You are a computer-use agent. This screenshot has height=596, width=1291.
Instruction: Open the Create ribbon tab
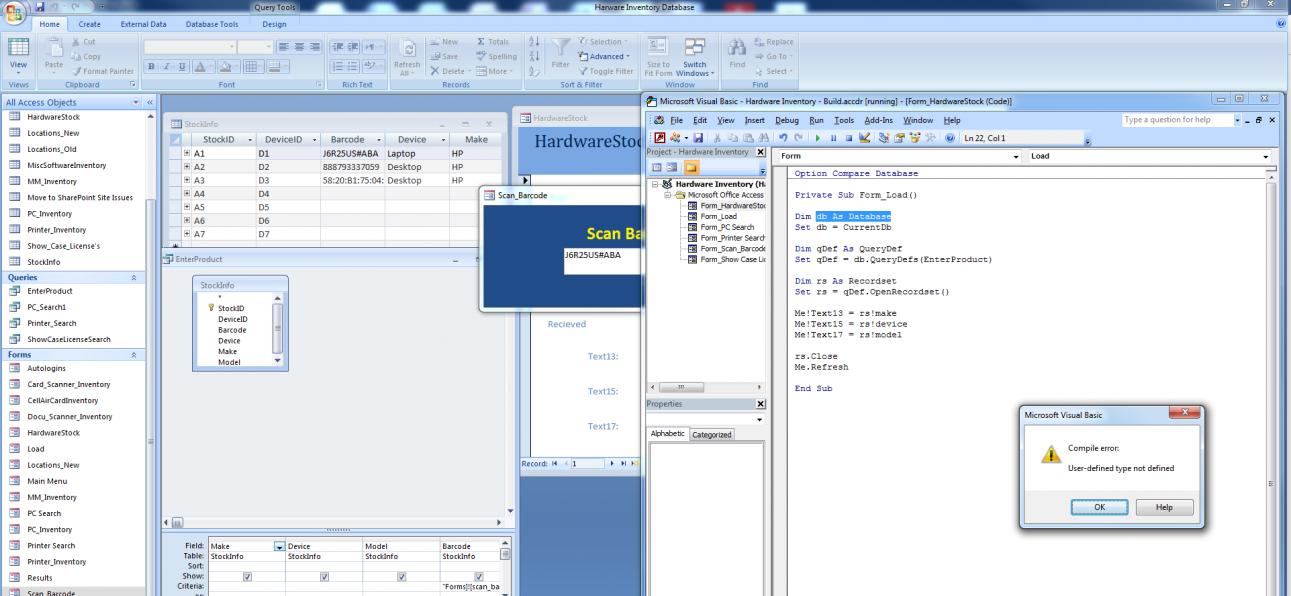(x=89, y=23)
